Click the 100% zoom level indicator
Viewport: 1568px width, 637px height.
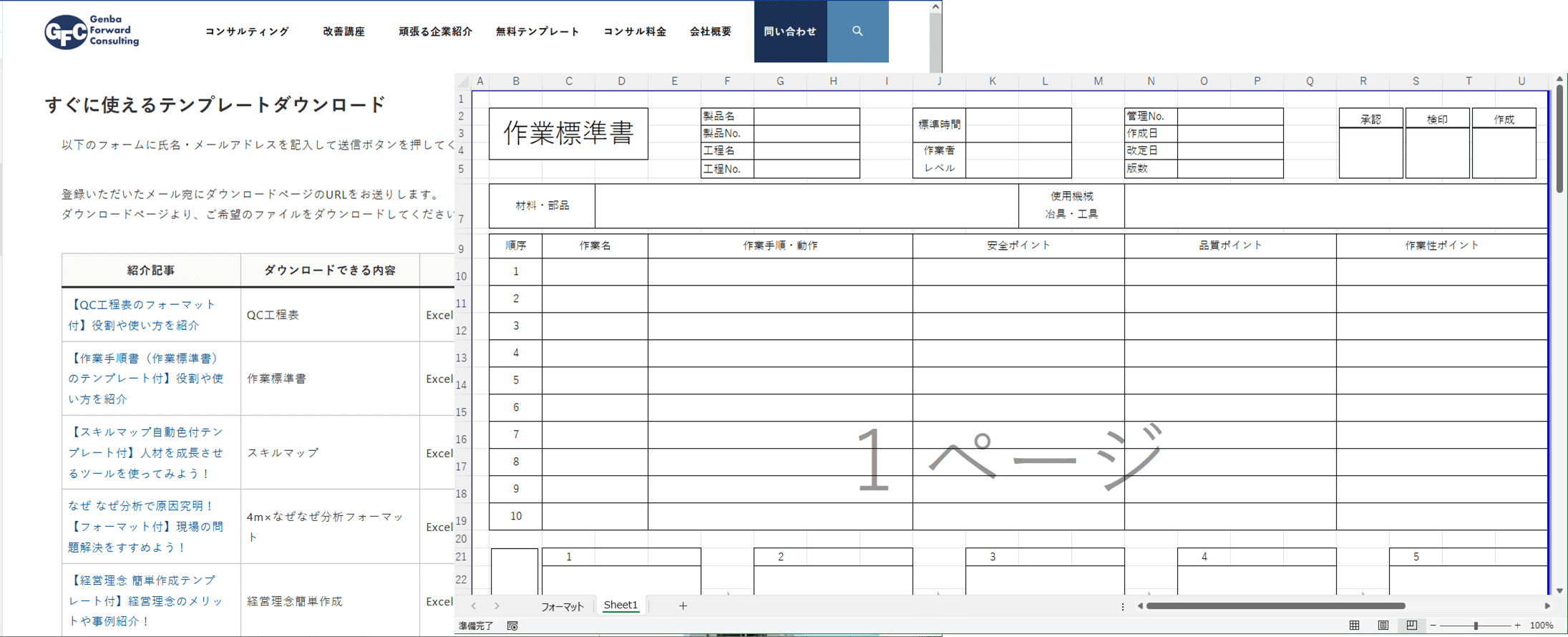pos(1542,626)
